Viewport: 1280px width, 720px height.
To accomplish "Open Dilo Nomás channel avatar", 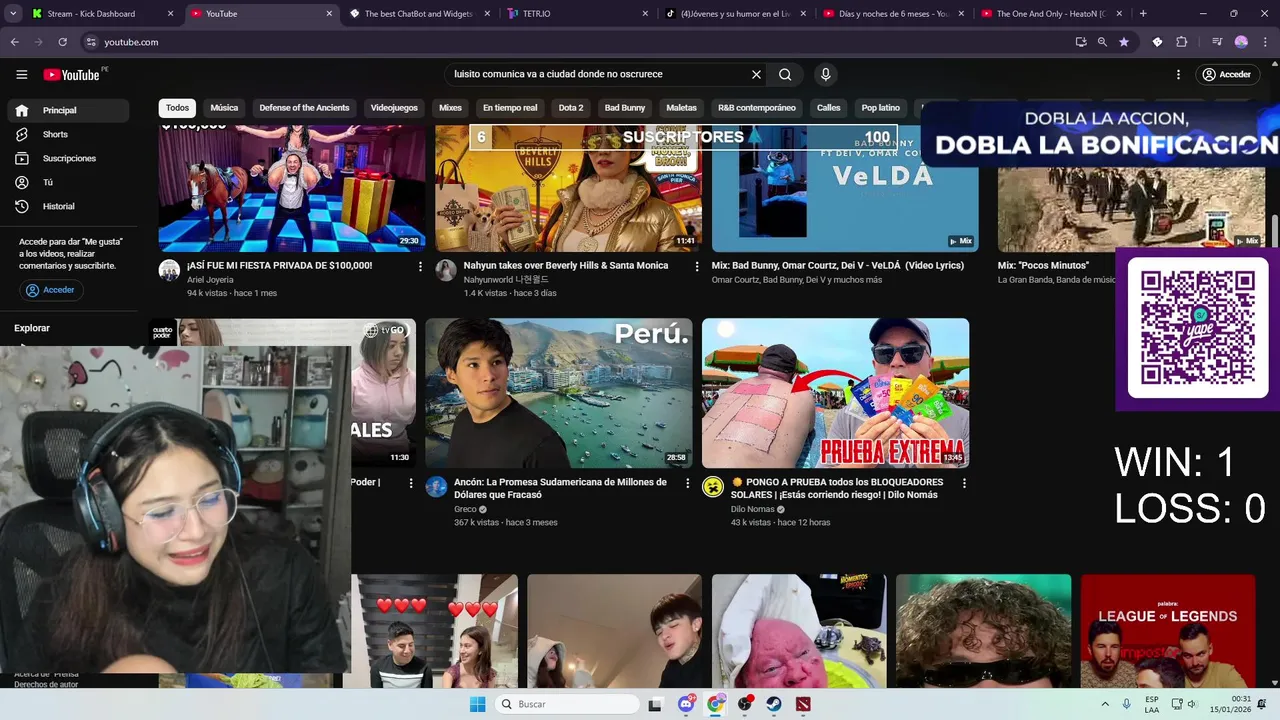I will tap(713, 487).
